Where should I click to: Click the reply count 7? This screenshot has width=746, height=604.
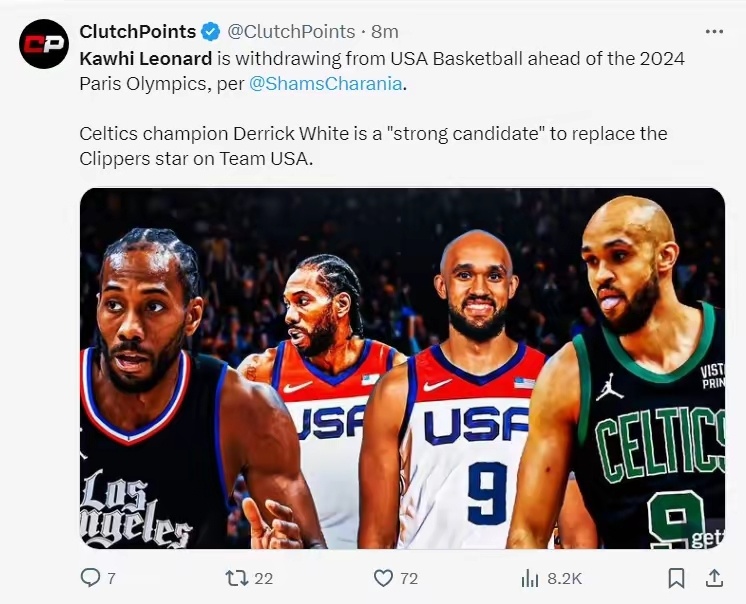[112, 578]
